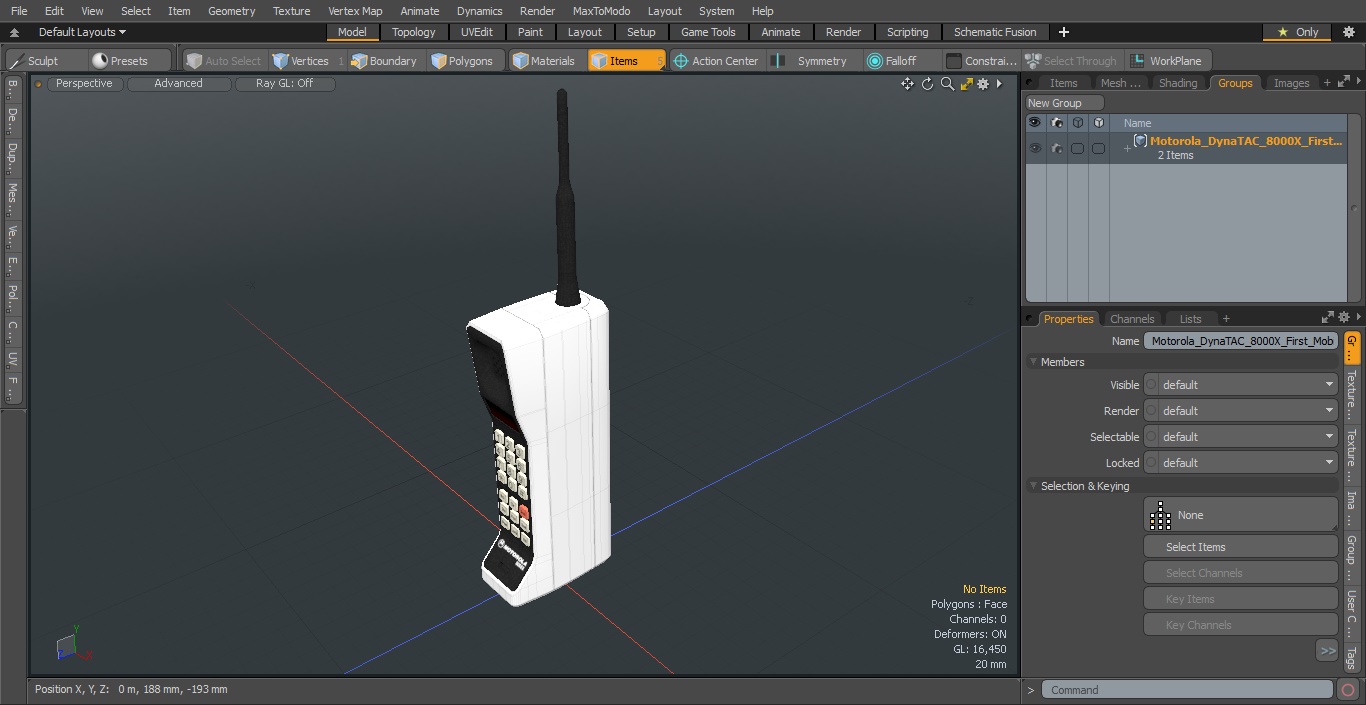The height and width of the screenshot is (705, 1366).
Task: Open the Vertex Map menu
Action: pyautogui.click(x=355, y=11)
